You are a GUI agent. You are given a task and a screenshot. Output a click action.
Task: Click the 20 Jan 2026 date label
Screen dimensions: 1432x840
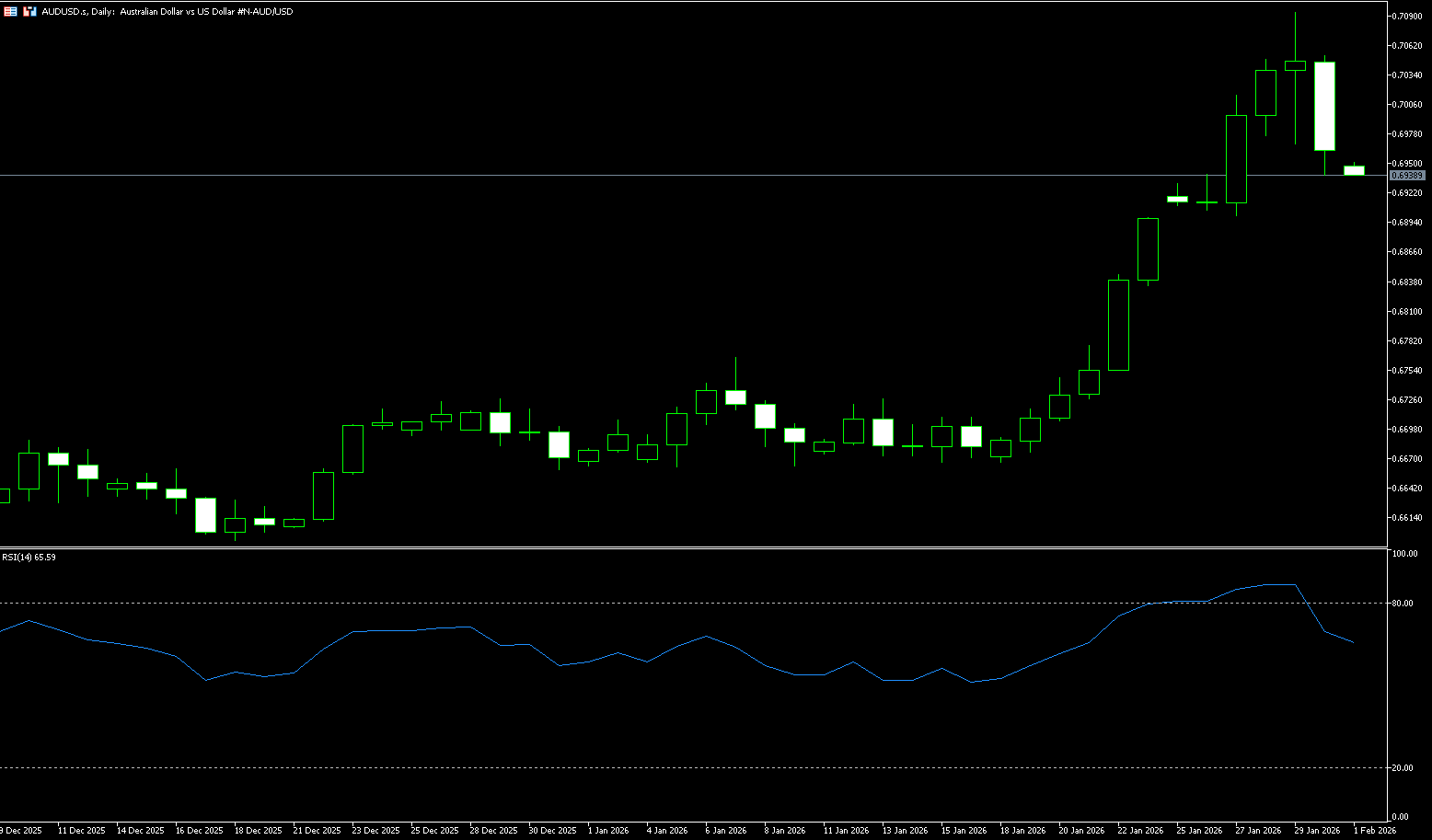(x=1080, y=830)
